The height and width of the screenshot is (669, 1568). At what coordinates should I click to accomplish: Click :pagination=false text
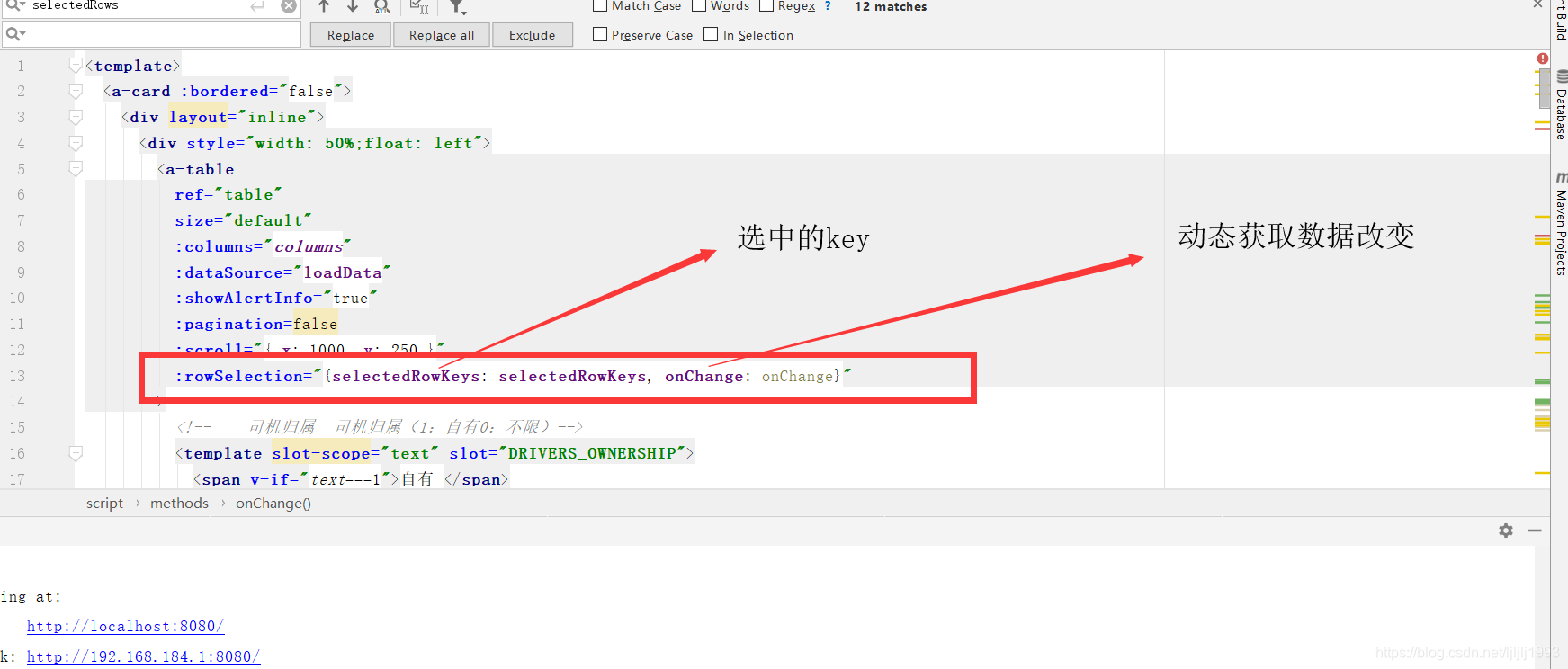pos(256,324)
